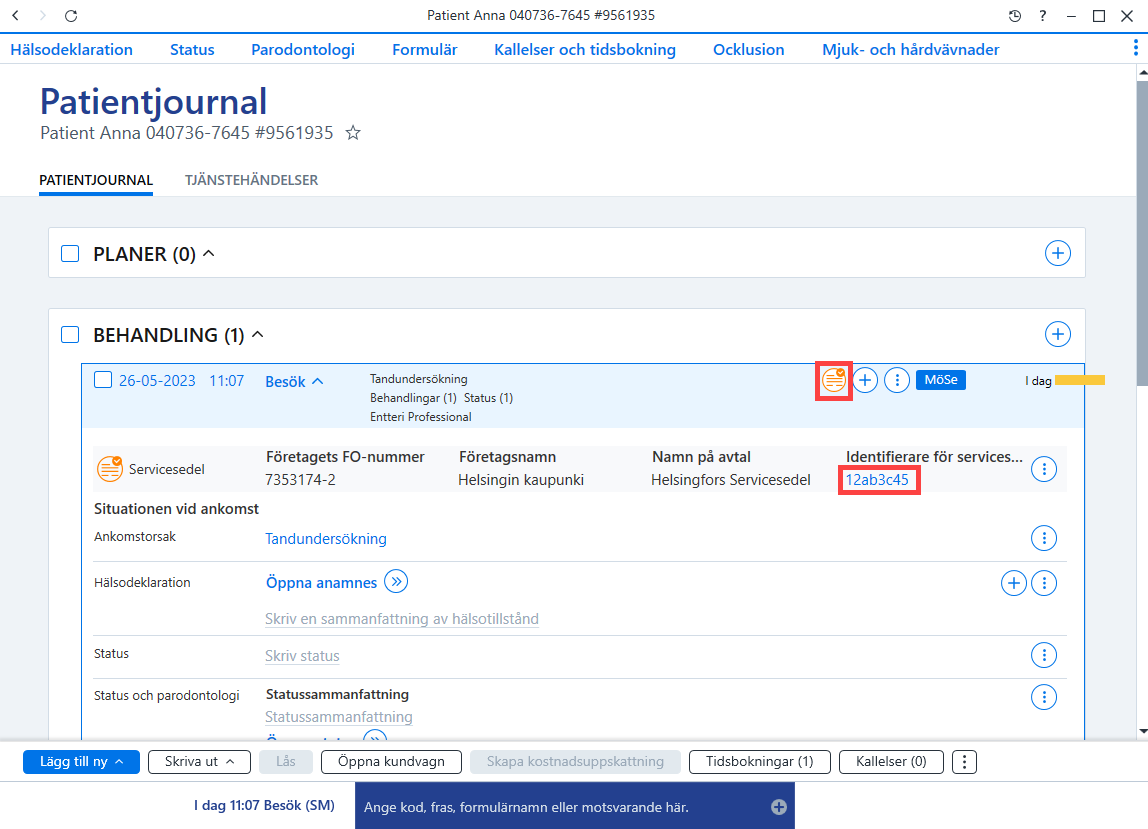Check the PLANER section checkbox
Viewport: 1148px width, 829px height.
pyautogui.click(x=70, y=253)
